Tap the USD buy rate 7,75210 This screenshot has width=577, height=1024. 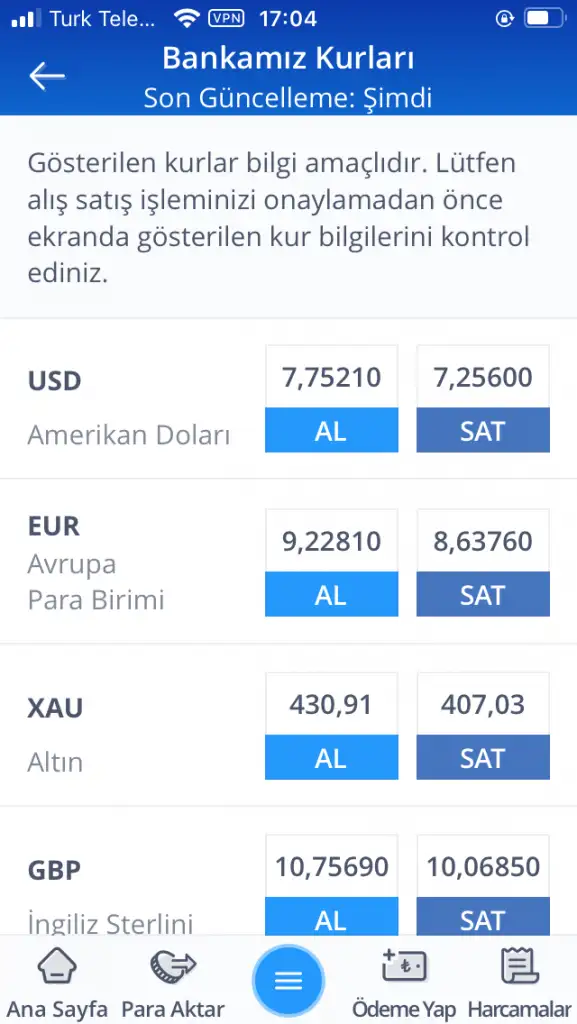pyautogui.click(x=332, y=377)
